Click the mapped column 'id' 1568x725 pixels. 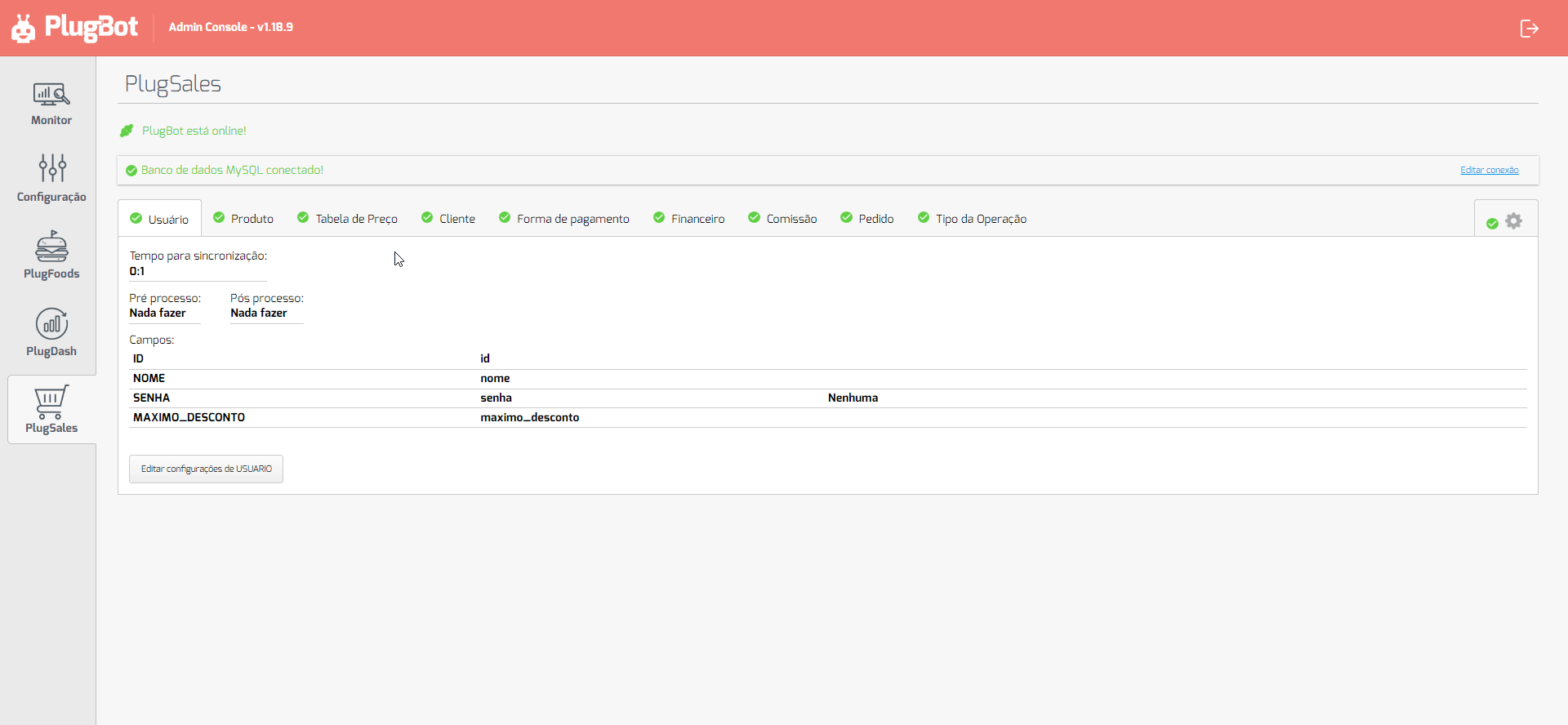tap(485, 358)
